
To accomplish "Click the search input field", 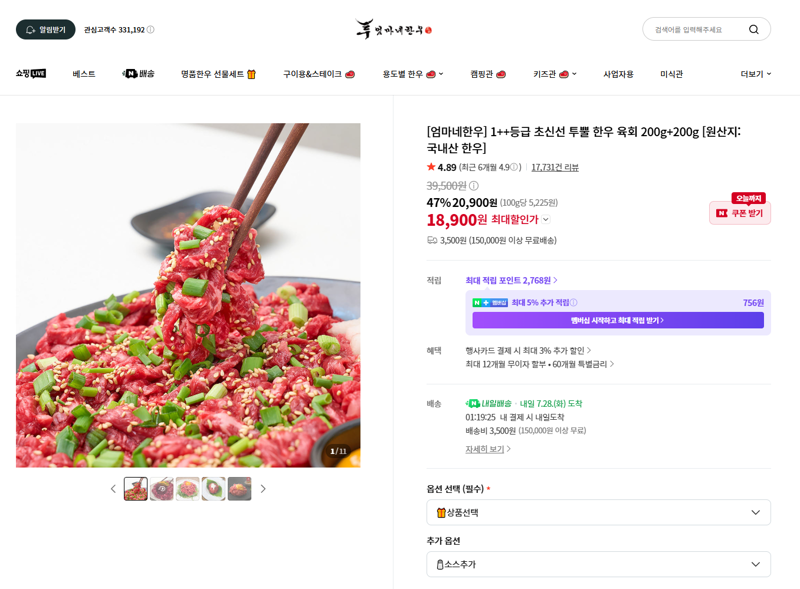I will pyautogui.click(x=696, y=30).
